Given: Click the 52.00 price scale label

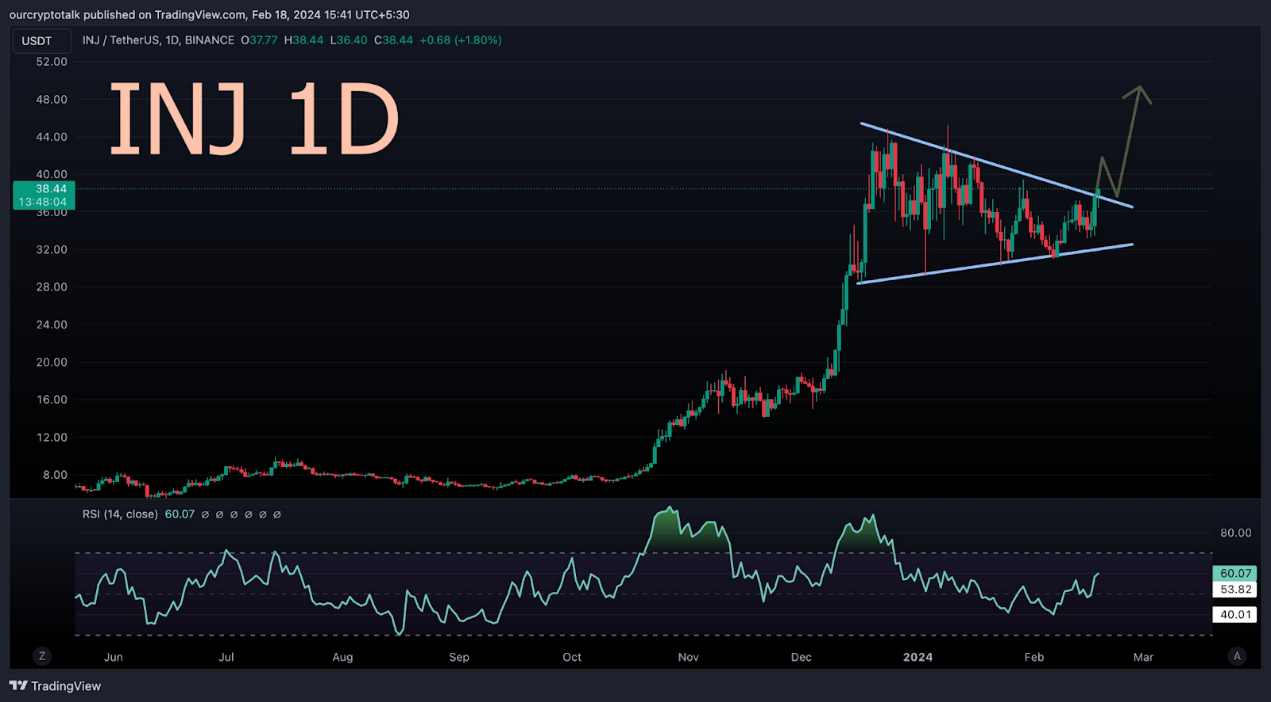Looking at the screenshot, I should point(51,62).
